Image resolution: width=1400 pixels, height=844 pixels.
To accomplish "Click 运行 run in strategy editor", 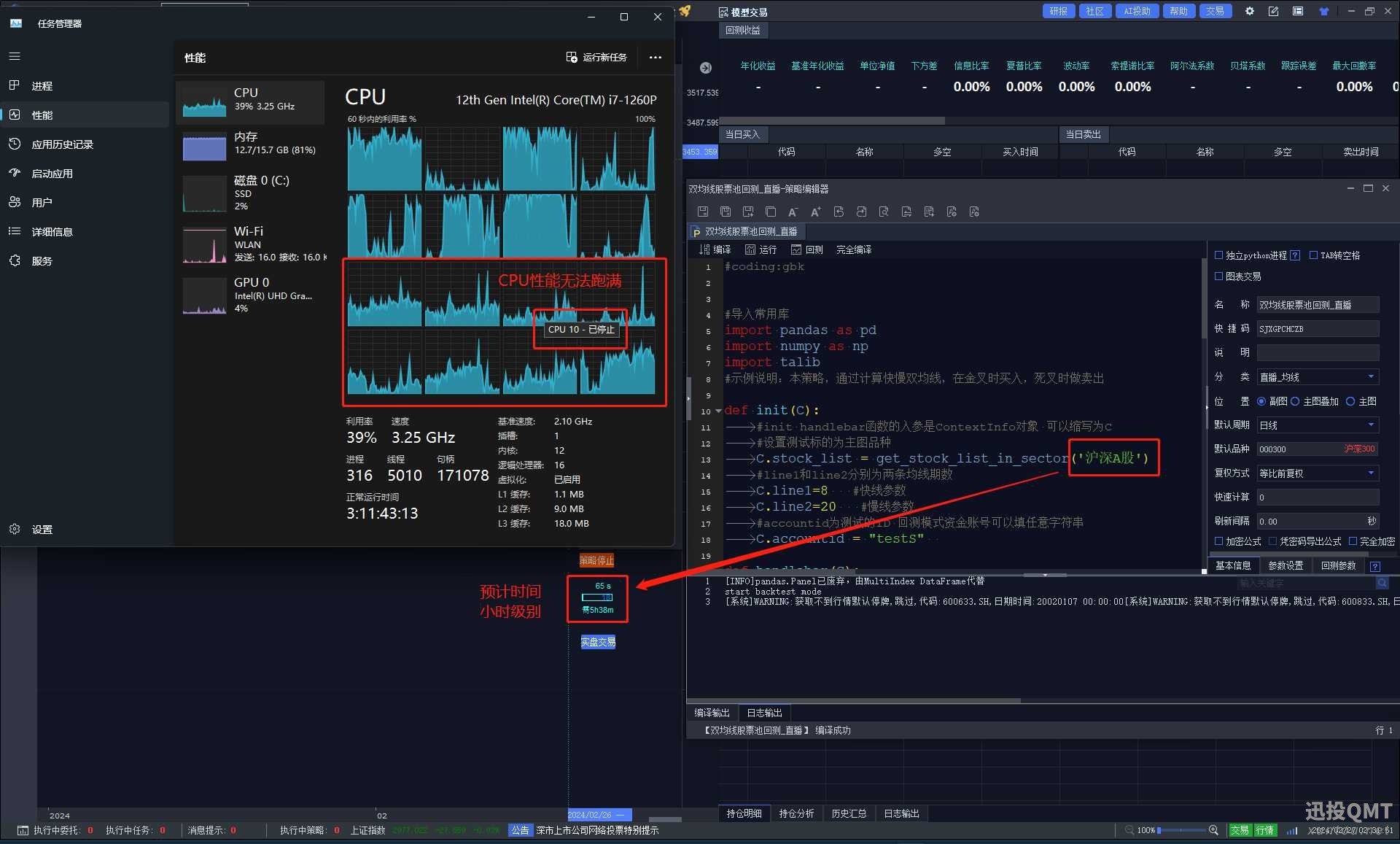I will point(761,249).
